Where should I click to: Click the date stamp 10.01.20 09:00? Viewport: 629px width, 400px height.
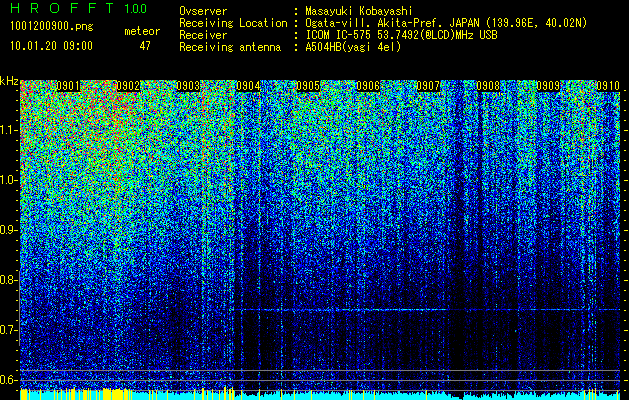(x=51, y=46)
